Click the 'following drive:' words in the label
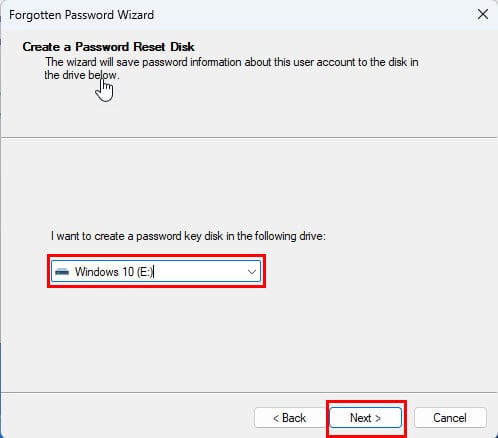 tap(290, 236)
